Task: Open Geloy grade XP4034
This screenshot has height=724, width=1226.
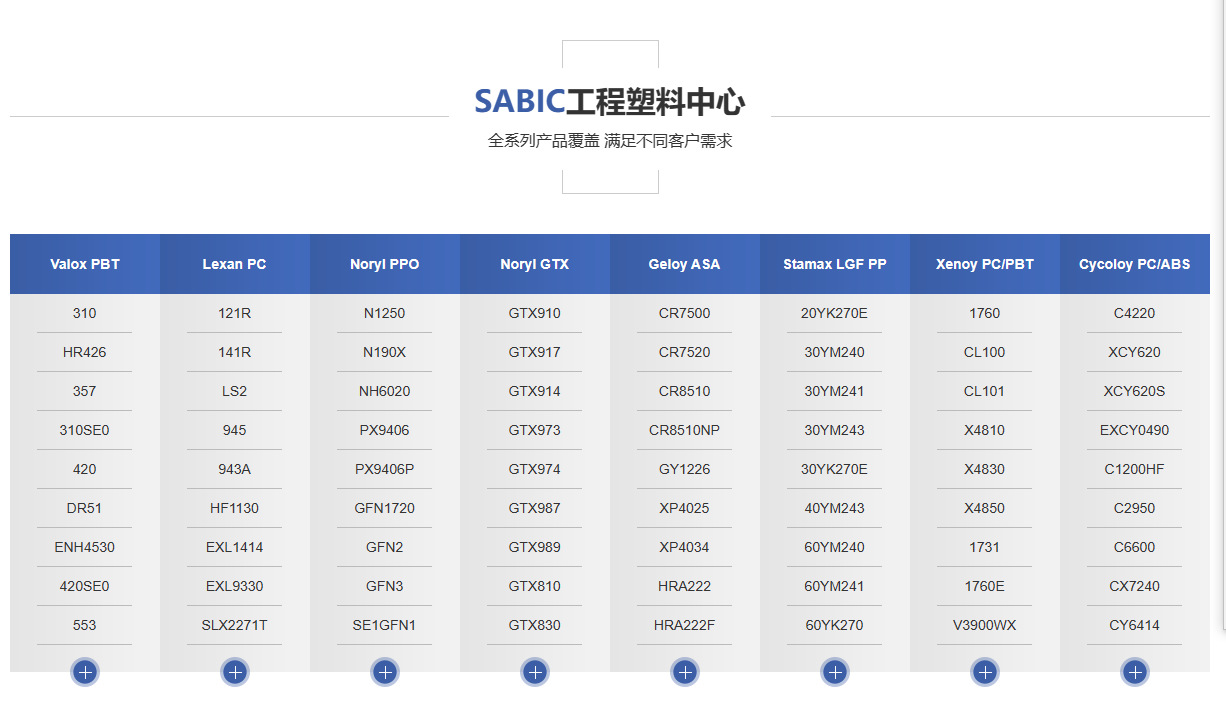Action: [685, 547]
